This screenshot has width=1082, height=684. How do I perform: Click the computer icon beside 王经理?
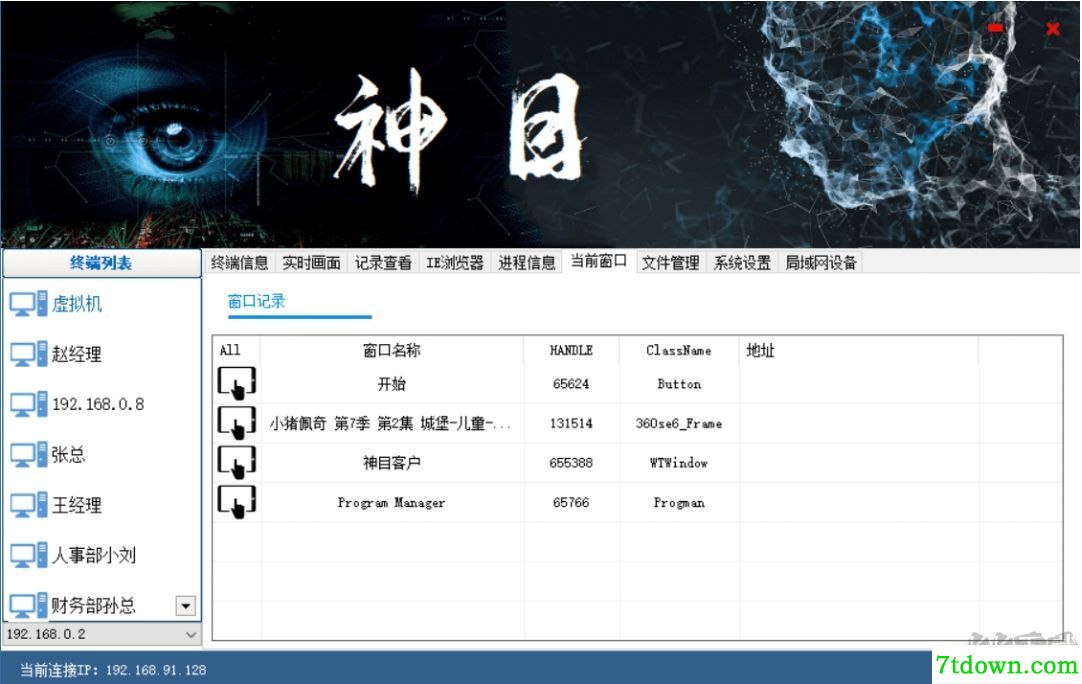pos(28,505)
